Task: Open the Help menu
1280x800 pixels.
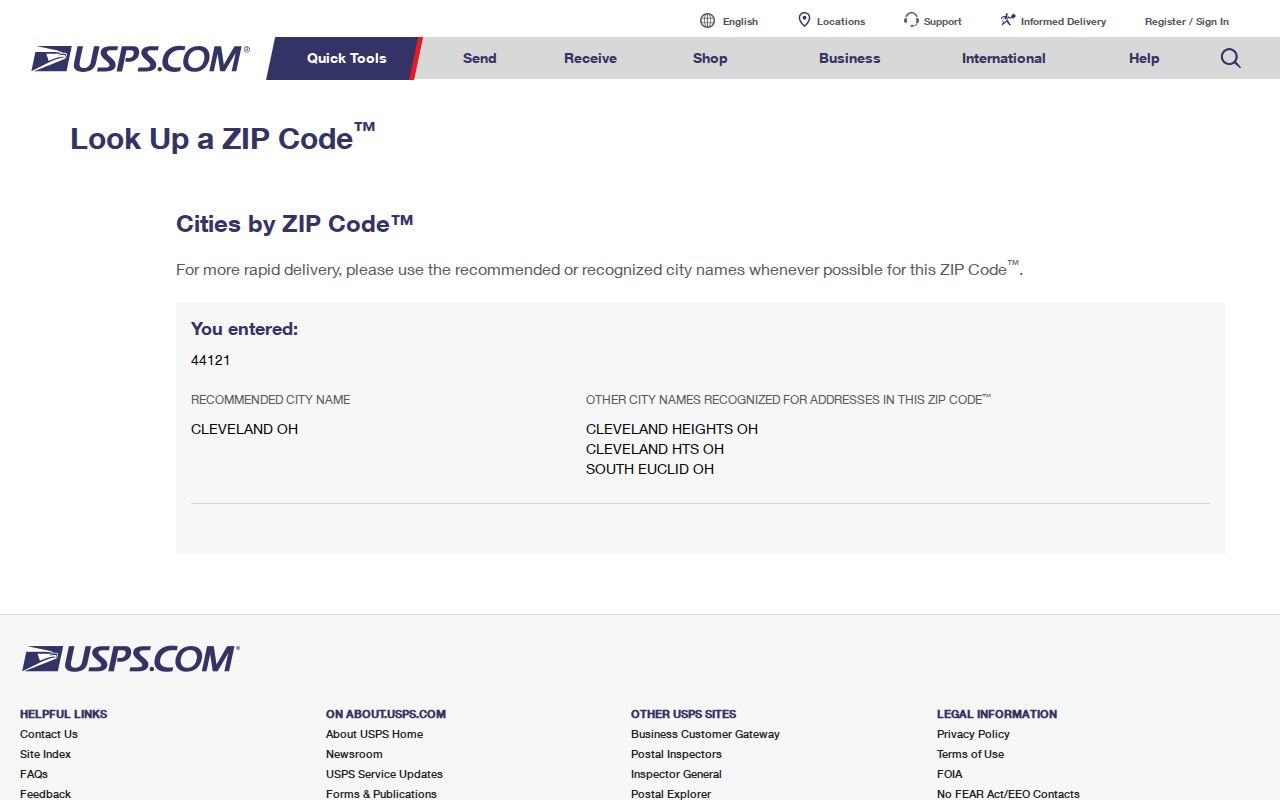Action: 1144,58
